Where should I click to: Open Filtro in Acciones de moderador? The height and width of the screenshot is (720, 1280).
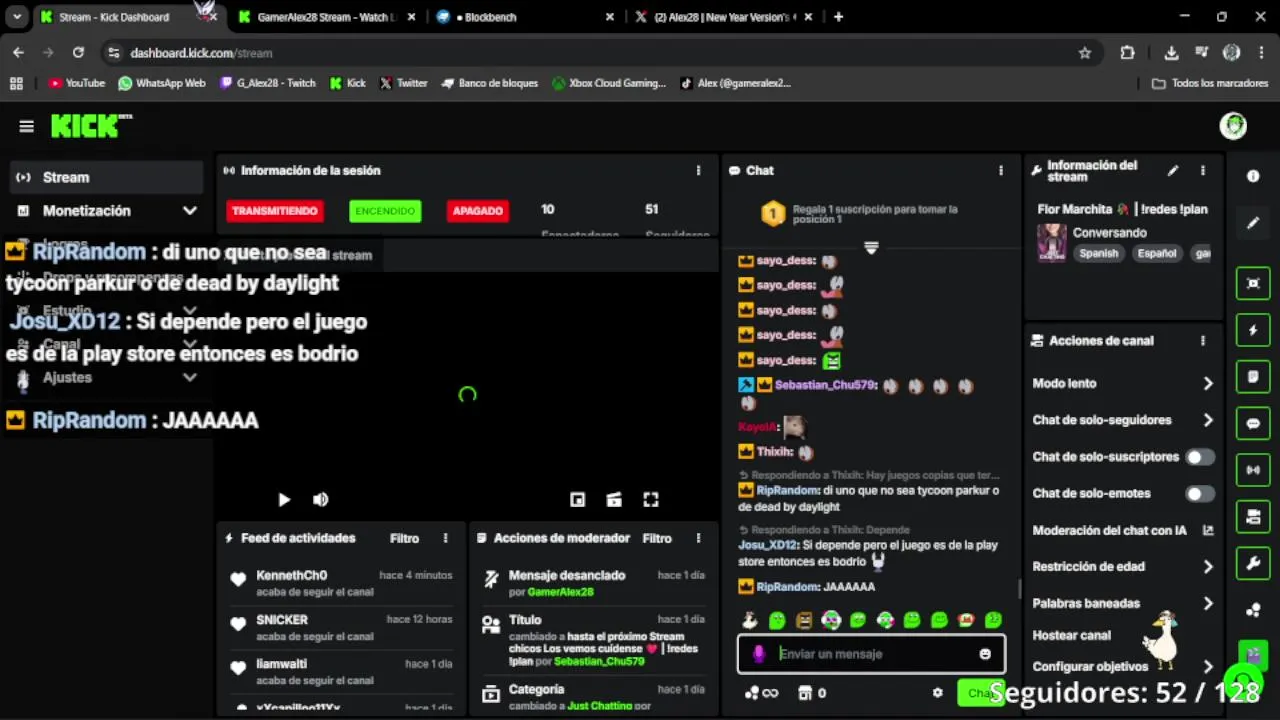coord(657,538)
